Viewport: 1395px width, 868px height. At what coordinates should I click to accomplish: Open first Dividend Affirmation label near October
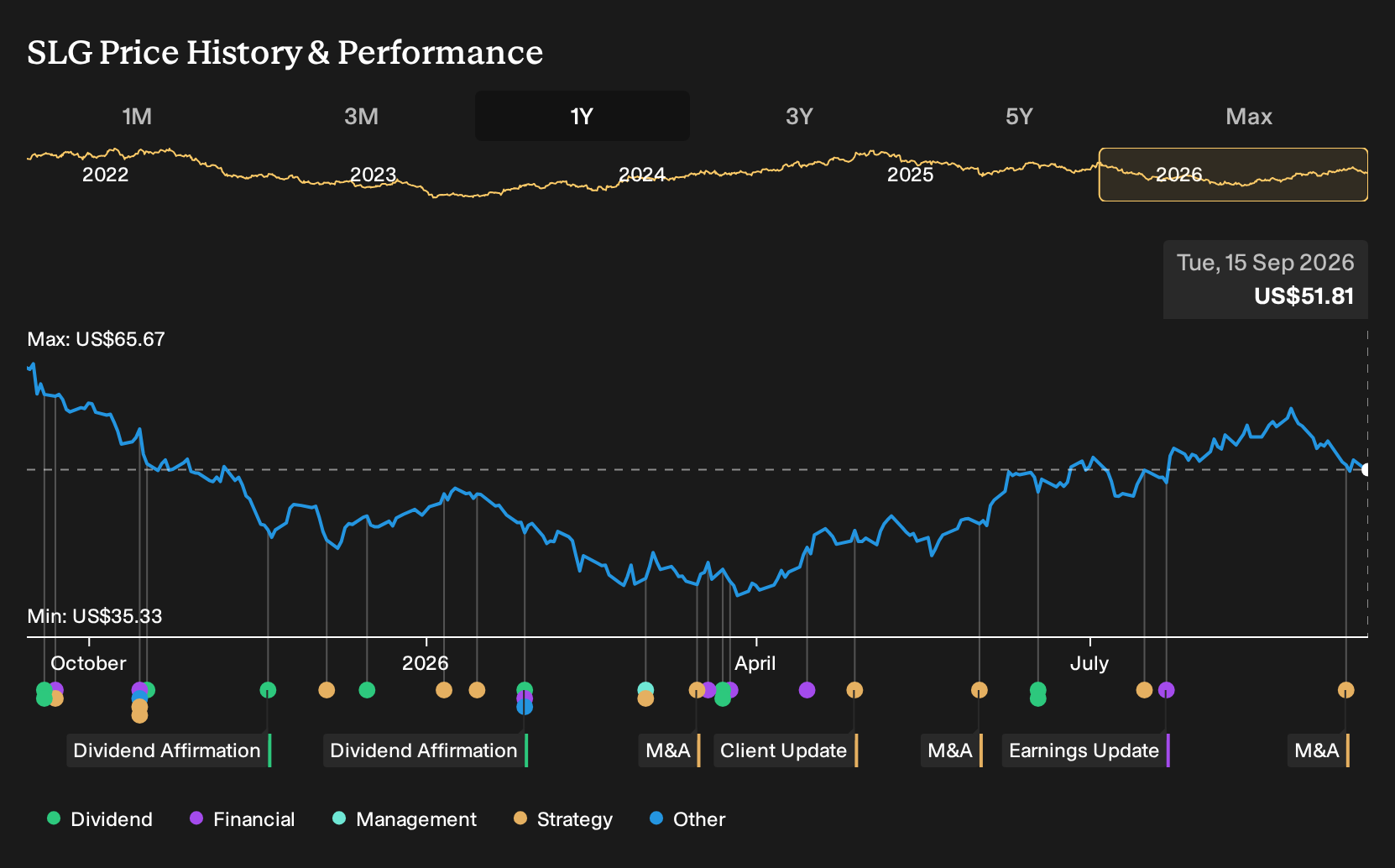click(x=169, y=750)
